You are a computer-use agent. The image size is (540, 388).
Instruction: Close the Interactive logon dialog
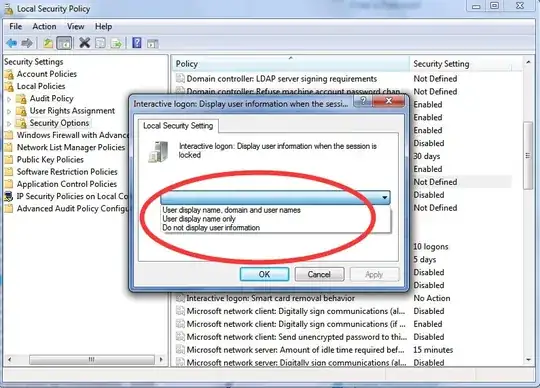click(x=389, y=101)
